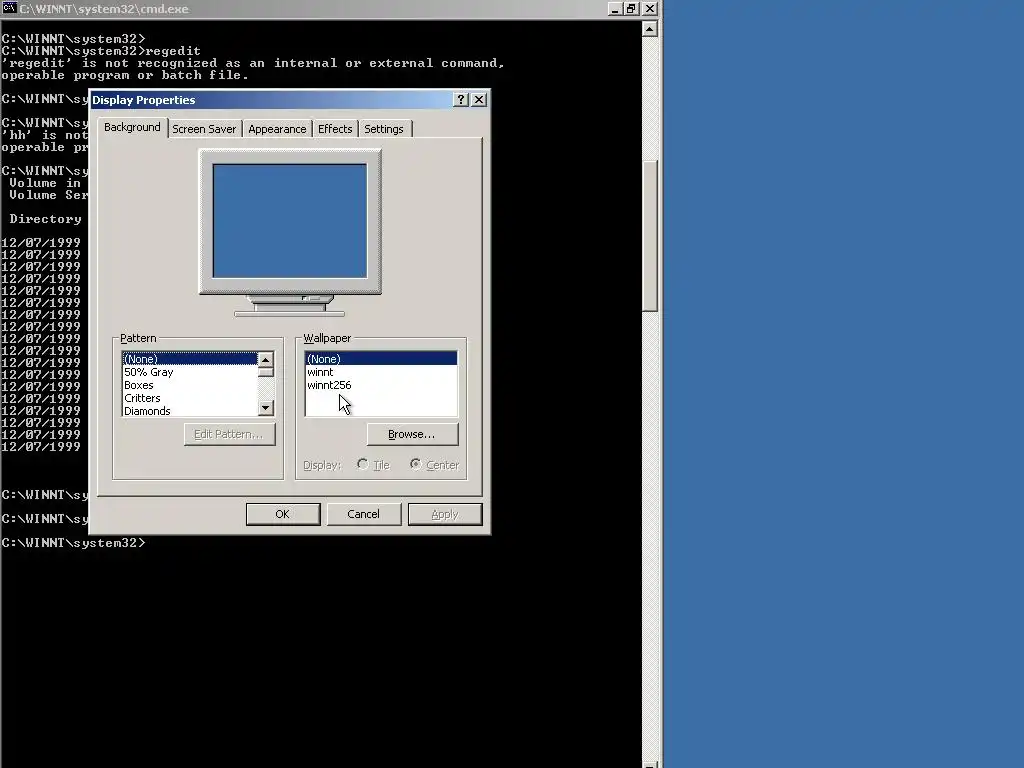
Task: Select (None) in the Pattern list
Action: pos(190,359)
